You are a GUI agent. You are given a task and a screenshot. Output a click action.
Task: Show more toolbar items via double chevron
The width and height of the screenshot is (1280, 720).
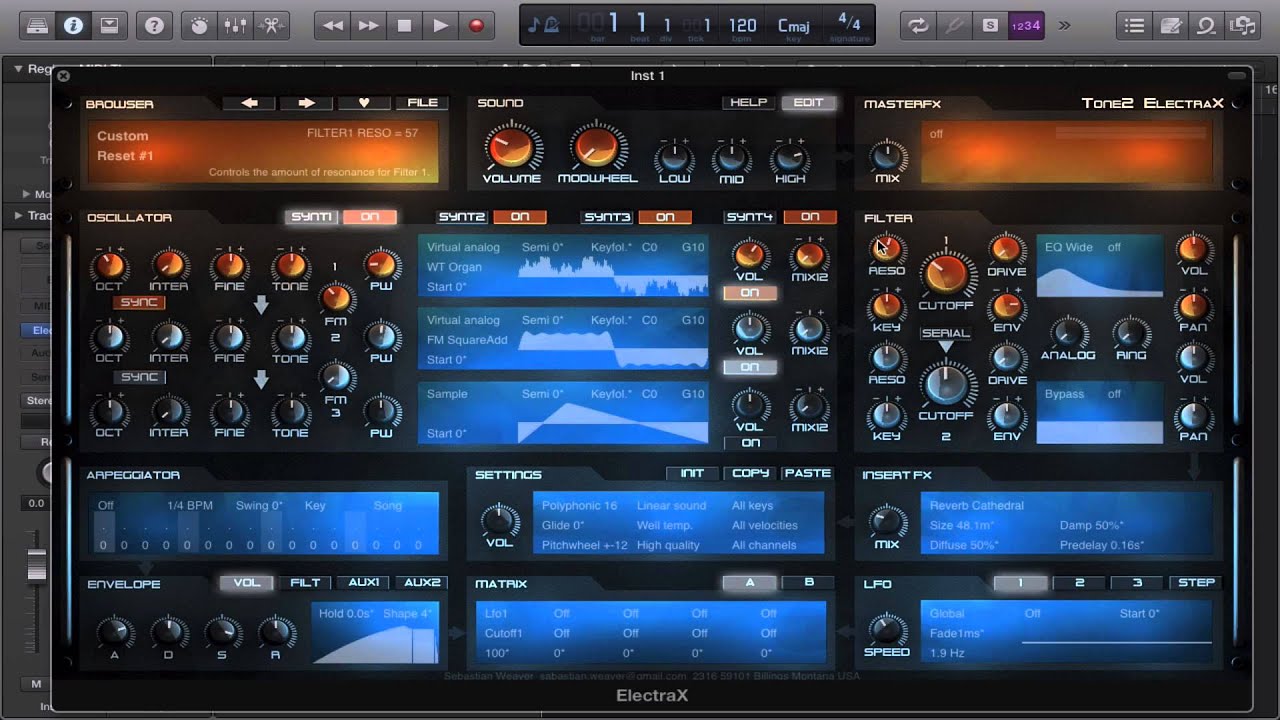(x=1064, y=25)
